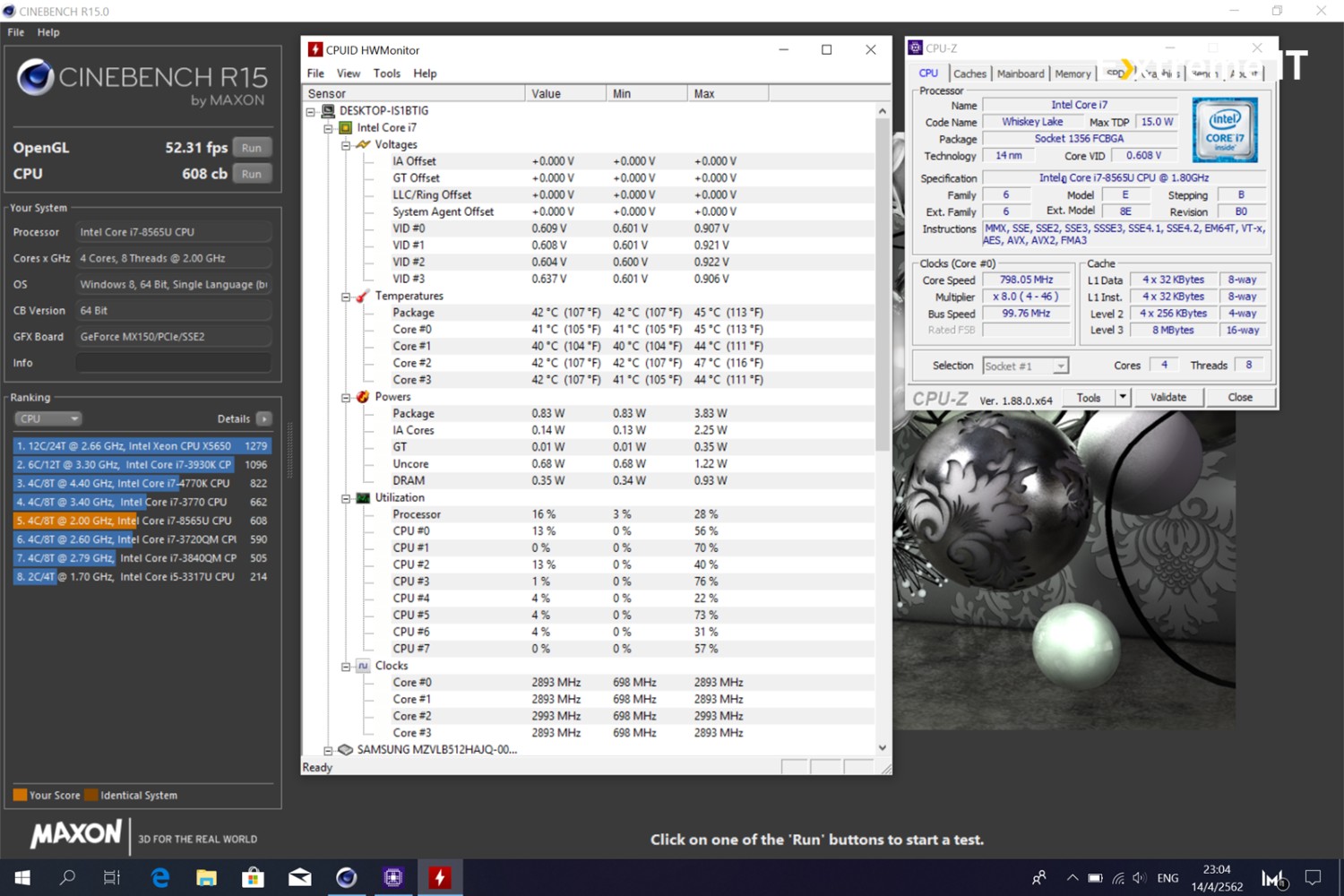Collapse Voltages section in HWMonitor
Image resolution: width=1344 pixels, height=896 pixels.
[346, 145]
